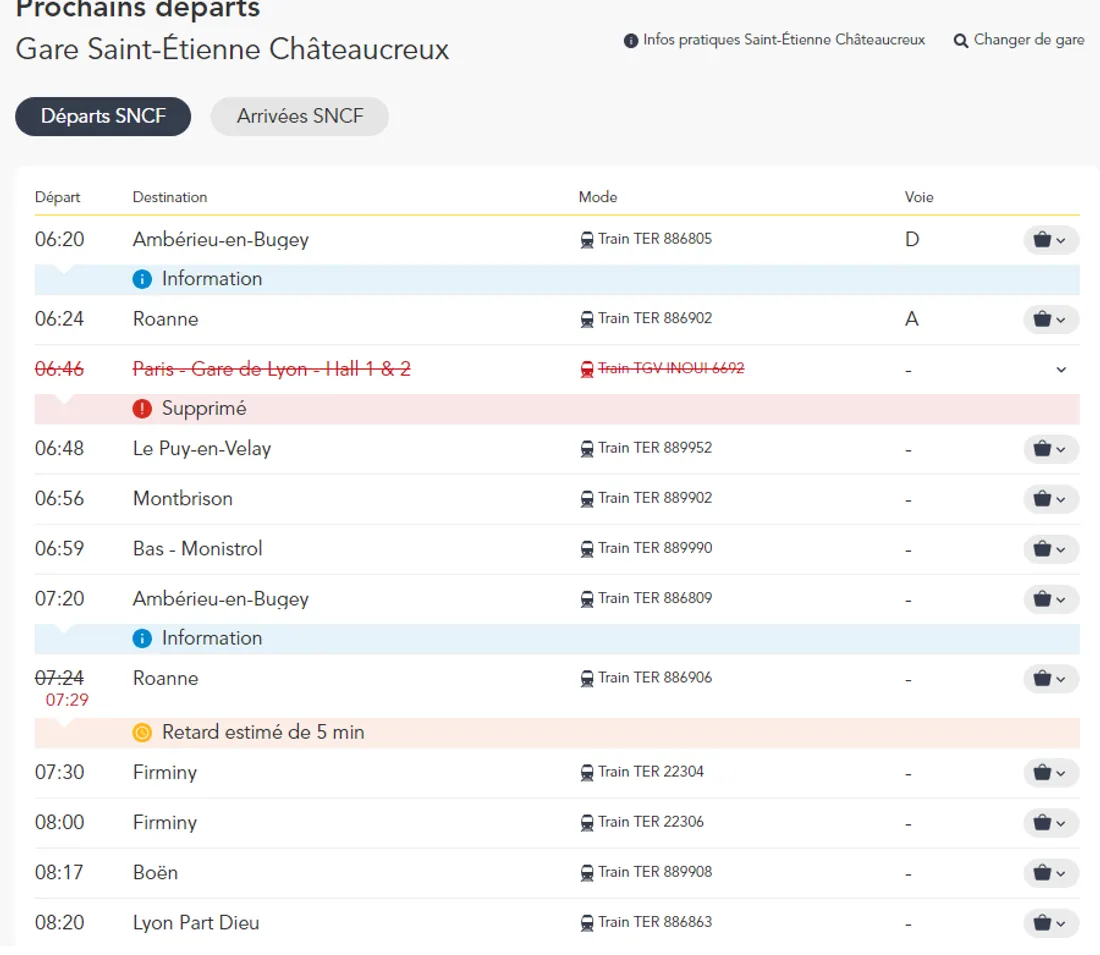The image size is (1100, 955).
Task: Click the blue Information icon under 06:20 departure
Action: [142, 279]
